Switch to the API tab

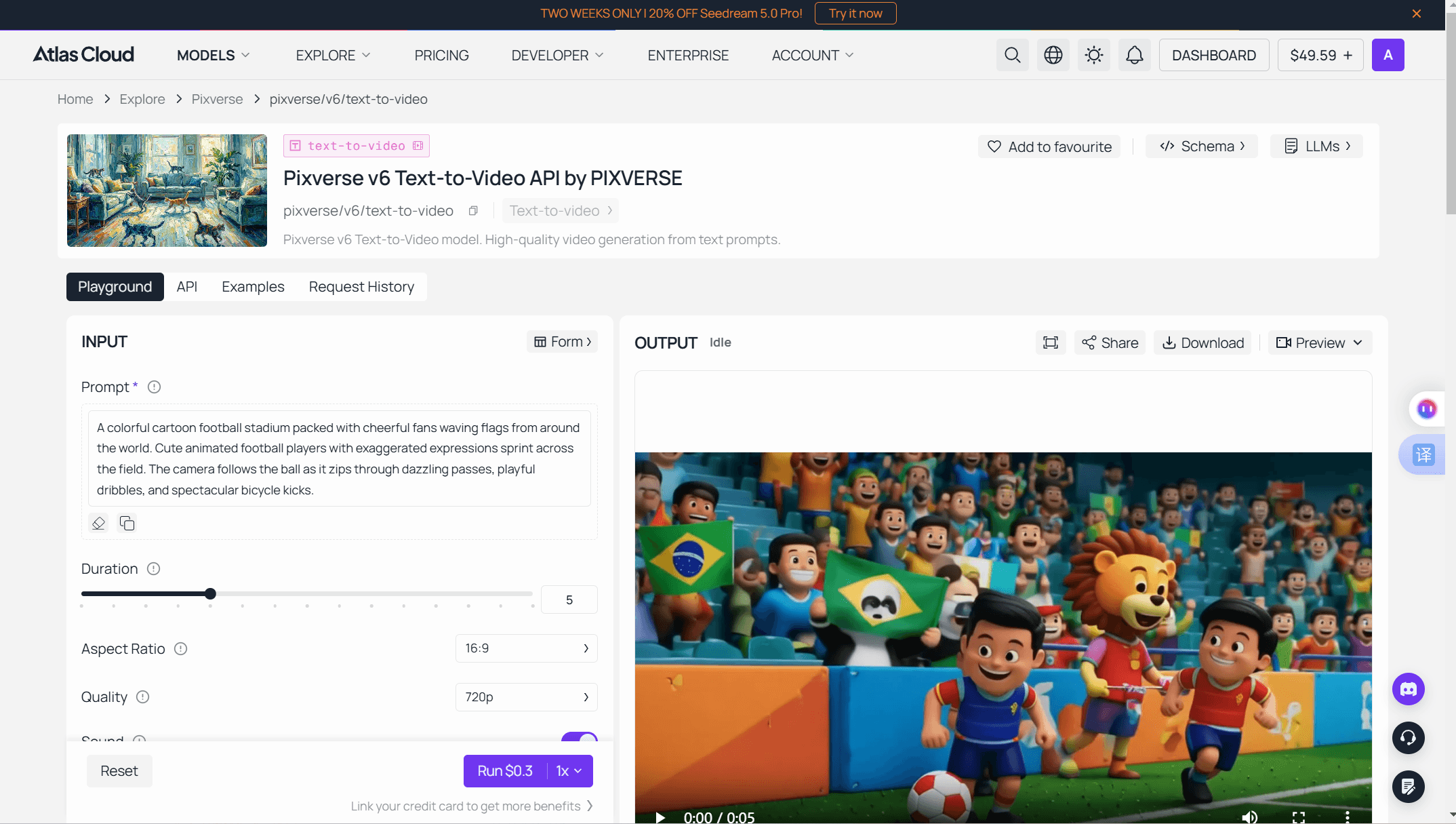tap(186, 287)
